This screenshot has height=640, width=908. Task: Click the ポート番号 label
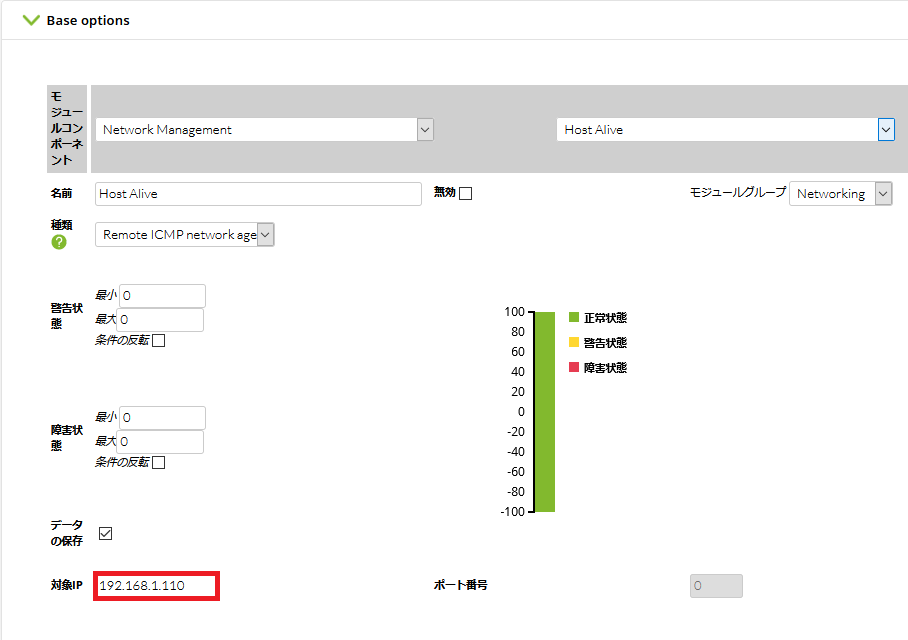click(x=460, y=585)
